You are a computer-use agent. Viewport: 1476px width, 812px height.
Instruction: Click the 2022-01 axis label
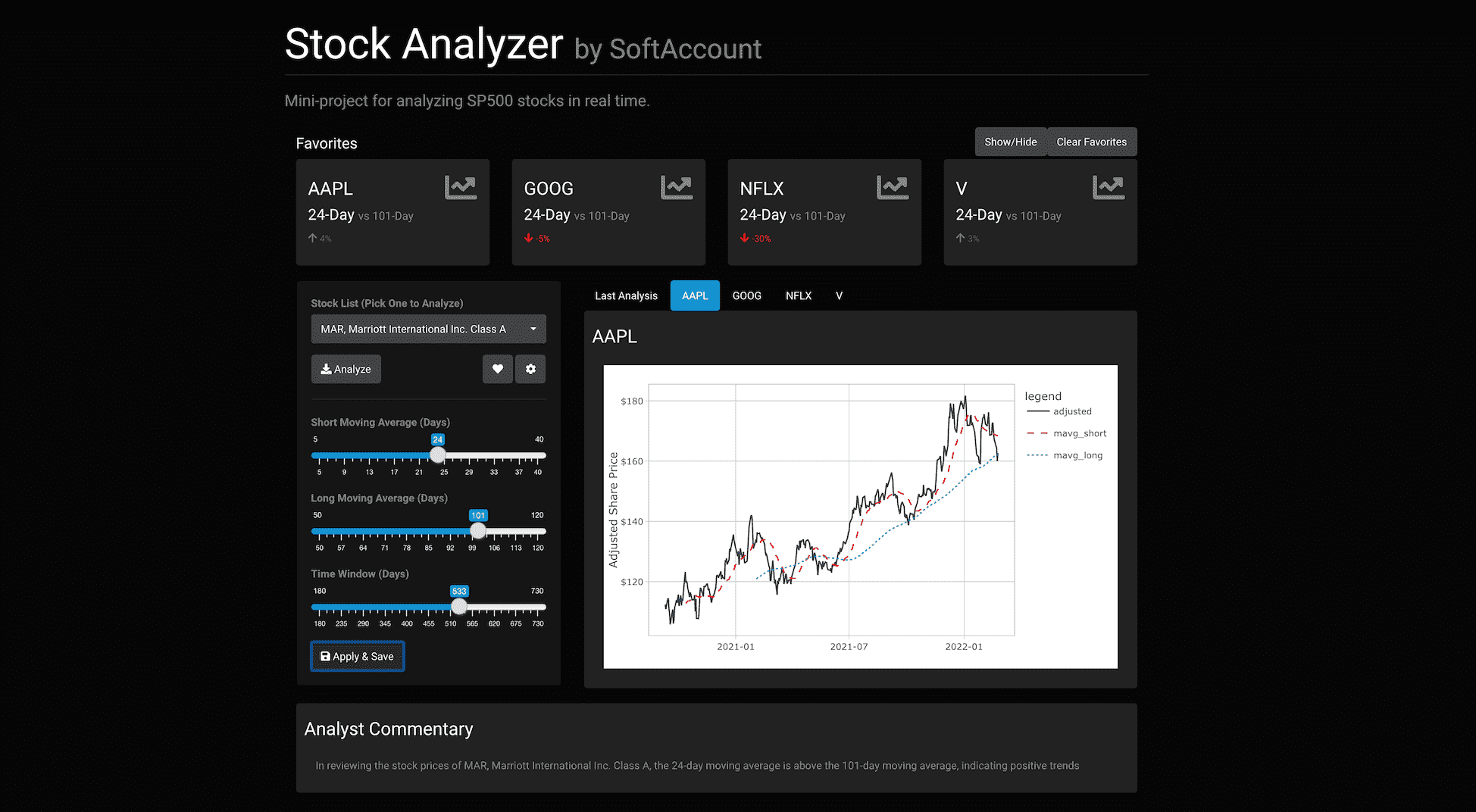pos(964,647)
